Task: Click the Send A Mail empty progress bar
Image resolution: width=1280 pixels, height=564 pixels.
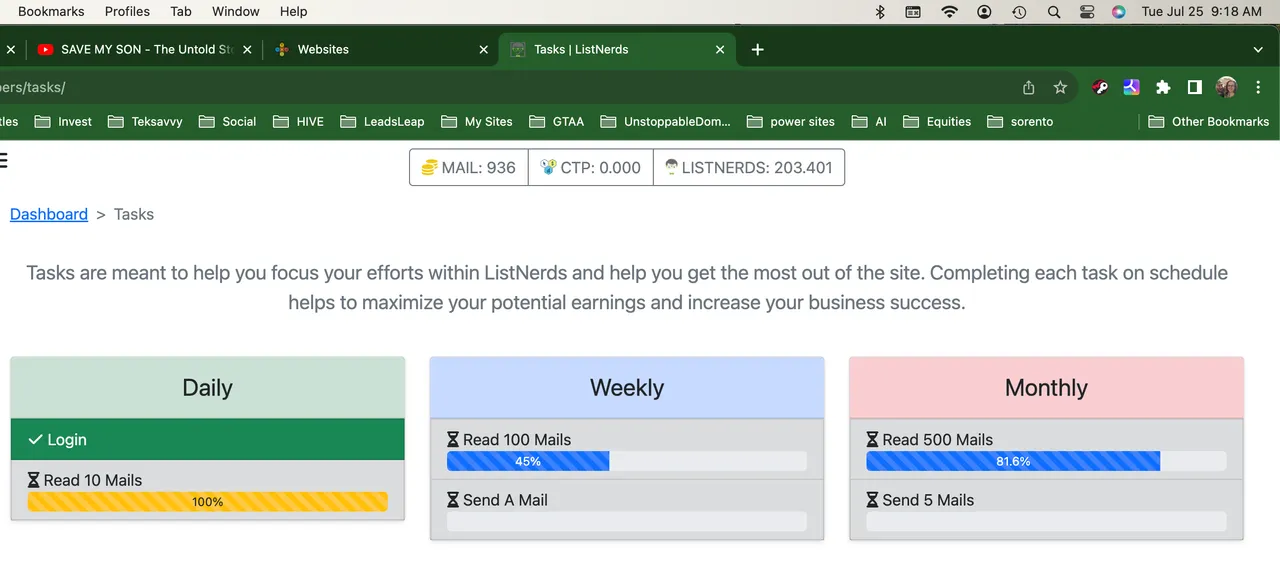Action: coord(626,521)
